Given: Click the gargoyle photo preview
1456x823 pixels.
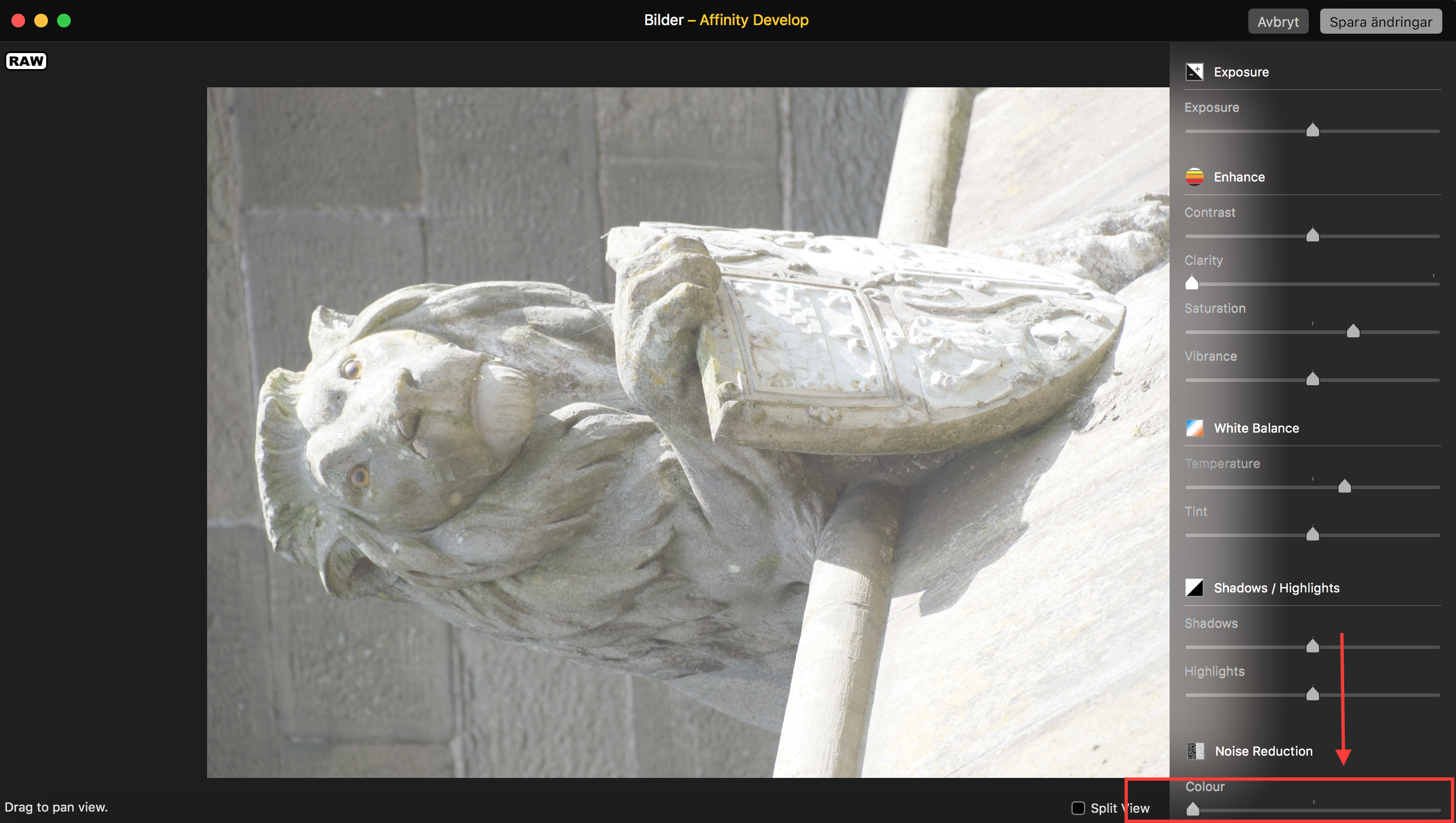Looking at the screenshot, I should 688,433.
